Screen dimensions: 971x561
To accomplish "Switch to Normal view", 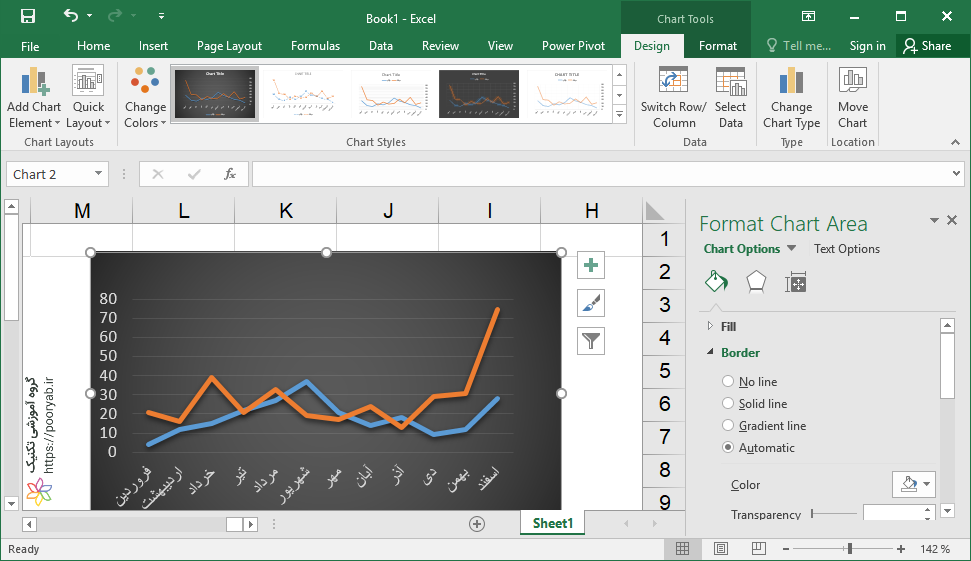I will click(x=682, y=549).
